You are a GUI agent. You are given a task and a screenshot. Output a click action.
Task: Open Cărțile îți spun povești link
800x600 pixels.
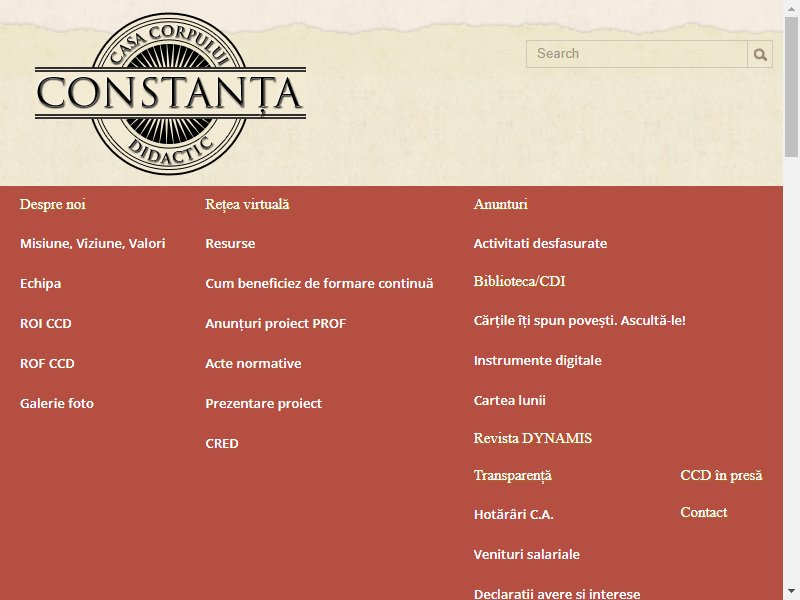(580, 321)
